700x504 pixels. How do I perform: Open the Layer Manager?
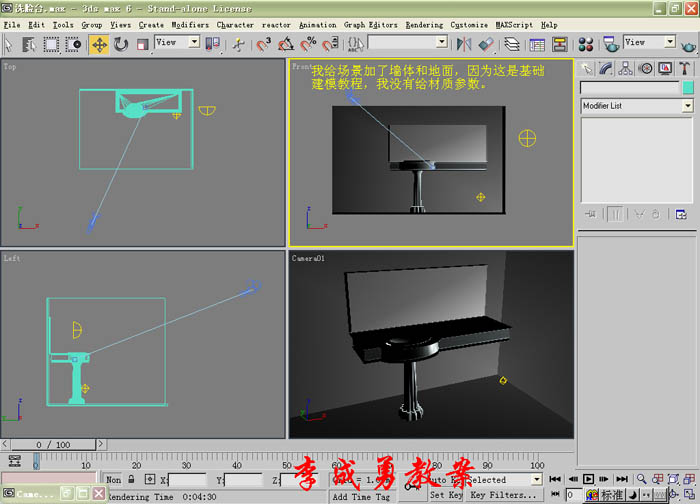pyautogui.click(x=512, y=44)
